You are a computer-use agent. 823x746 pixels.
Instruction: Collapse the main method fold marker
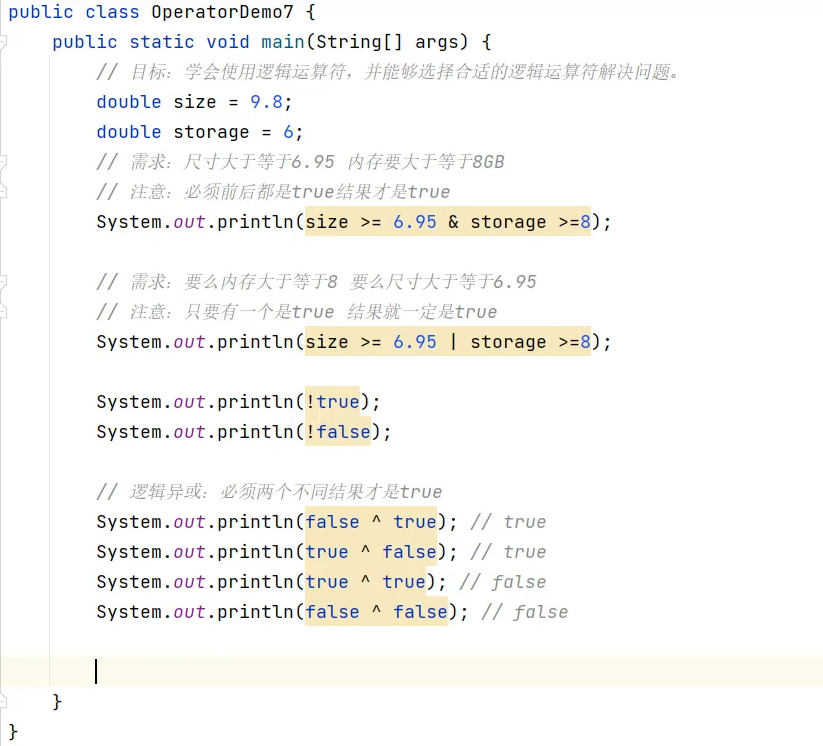pos(3,42)
